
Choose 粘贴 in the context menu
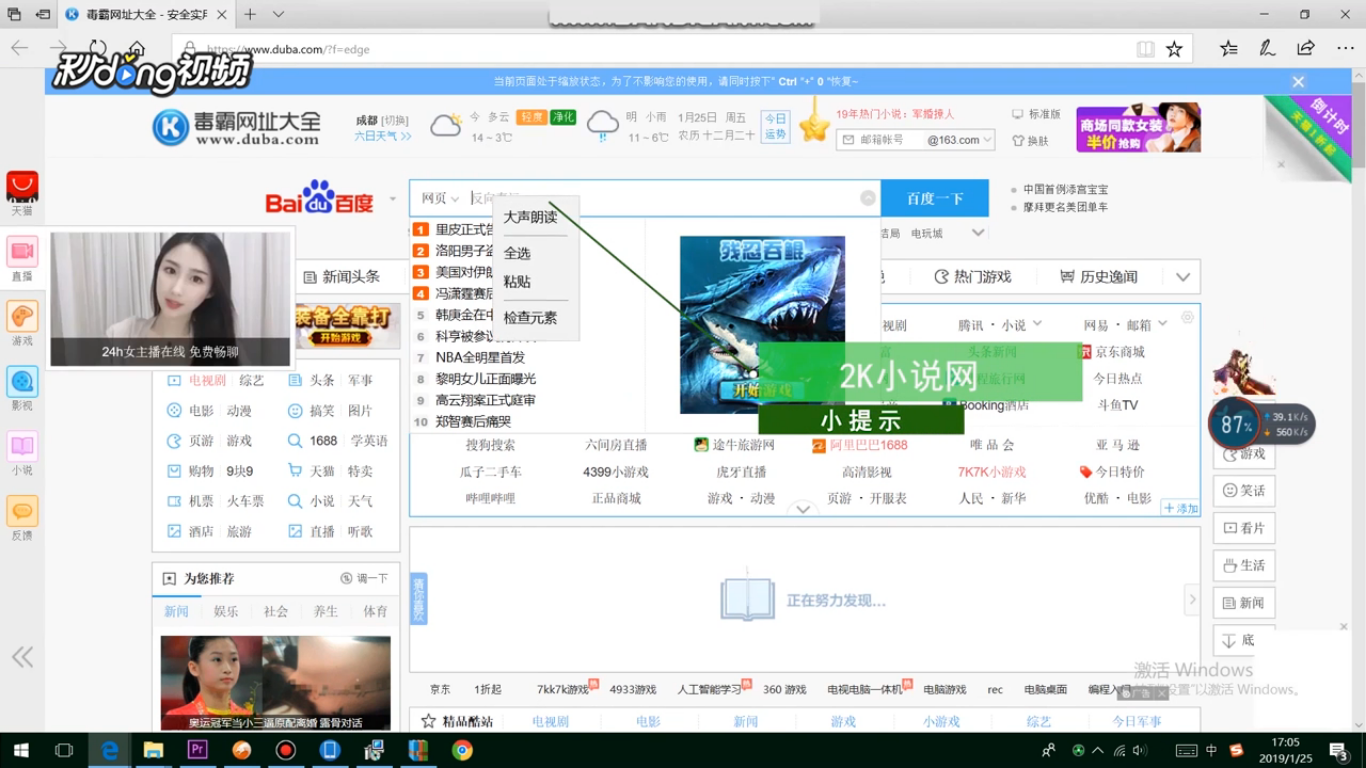(x=517, y=282)
